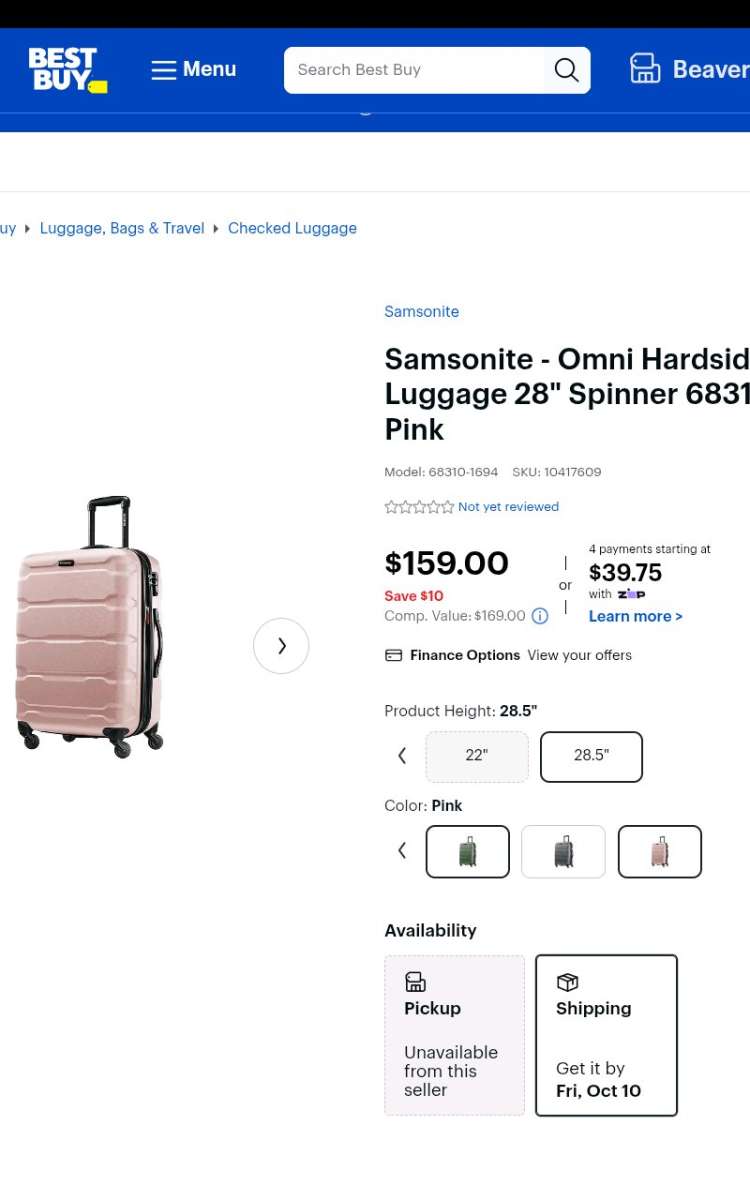Image resolution: width=750 pixels, height=1200 pixels.
Task: Click the back chevron beside color options
Action: [x=401, y=850]
